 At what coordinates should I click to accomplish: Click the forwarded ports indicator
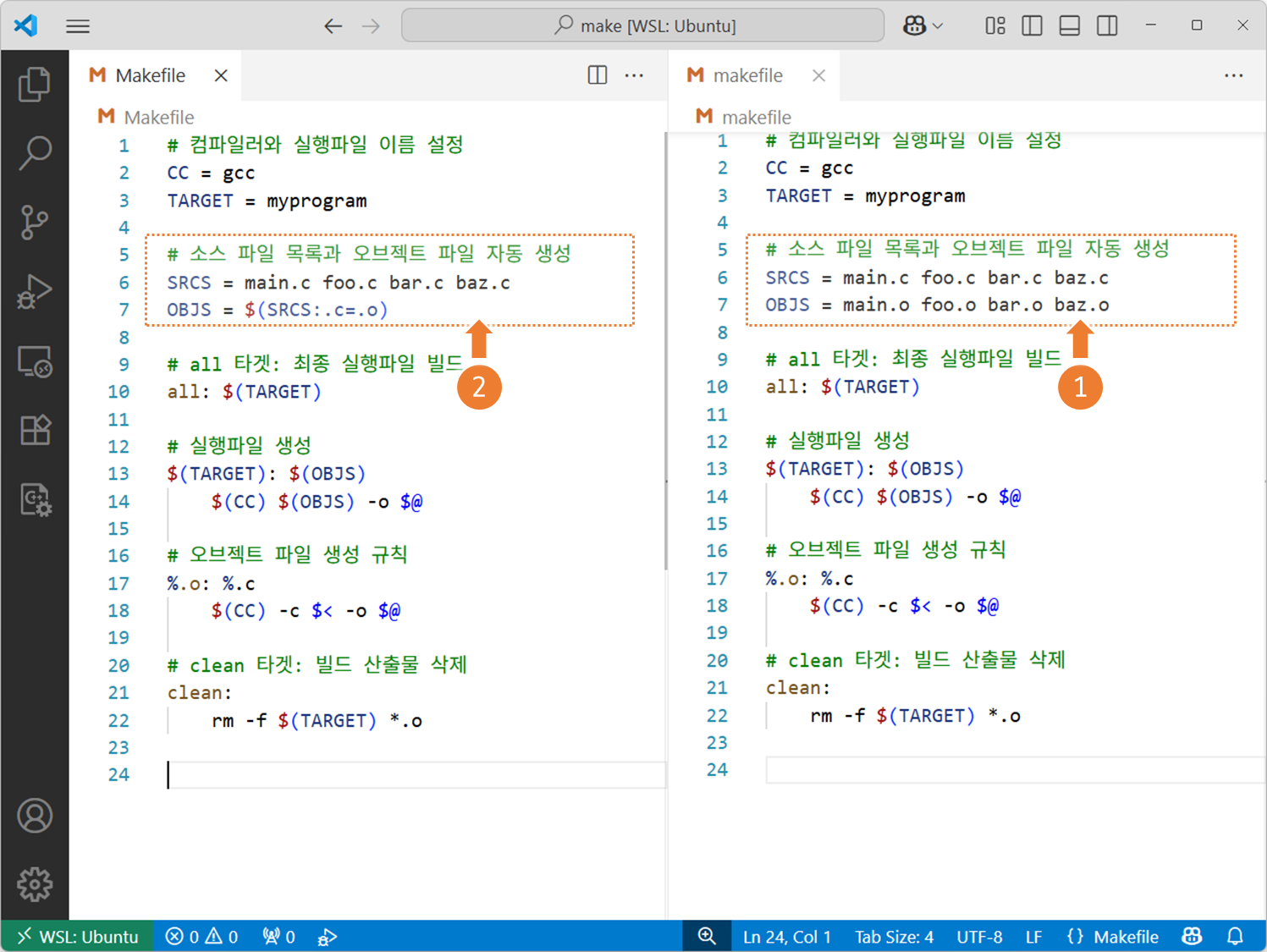(x=278, y=936)
